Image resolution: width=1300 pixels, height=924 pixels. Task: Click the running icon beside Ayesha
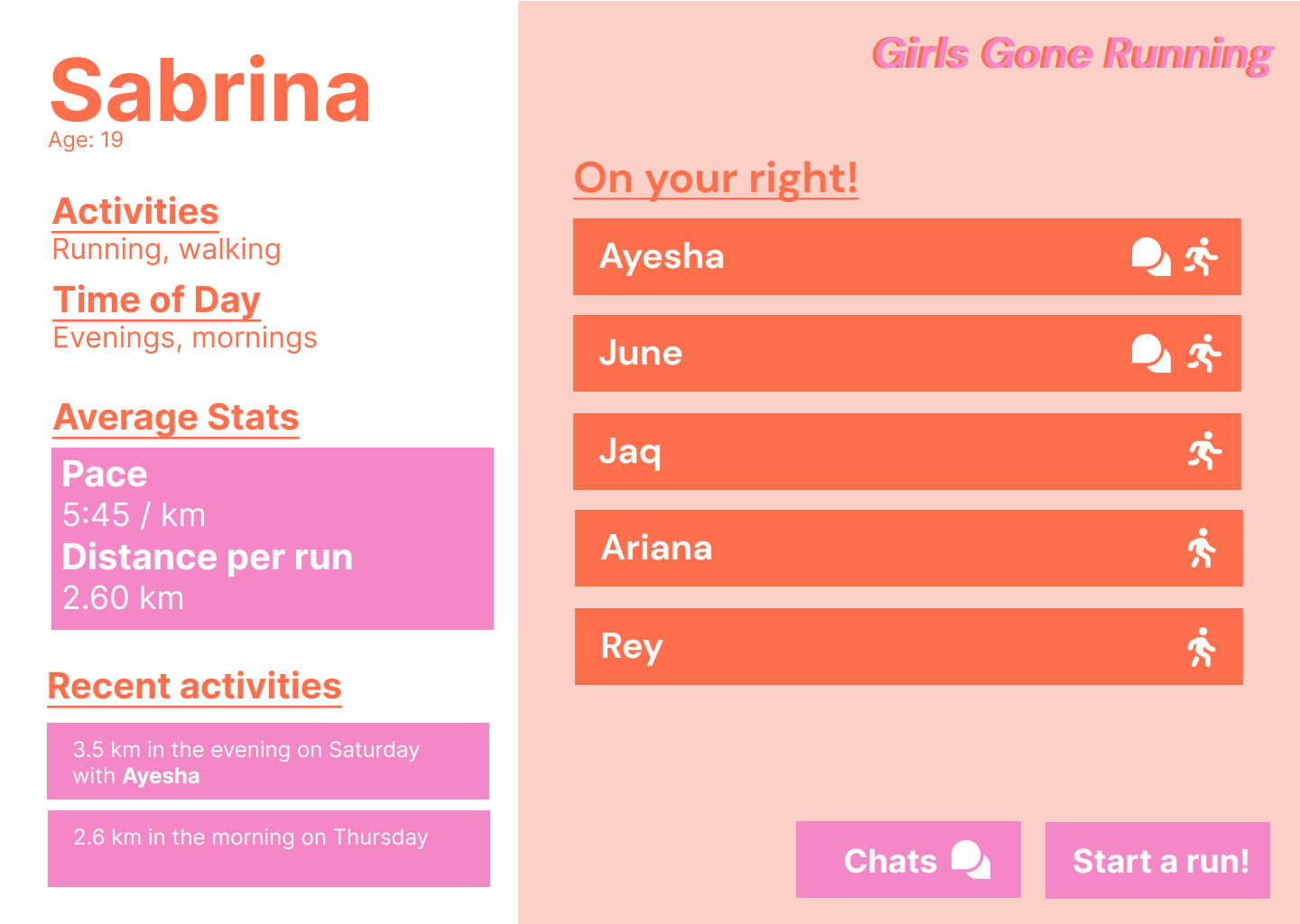tap(1201, 255)
